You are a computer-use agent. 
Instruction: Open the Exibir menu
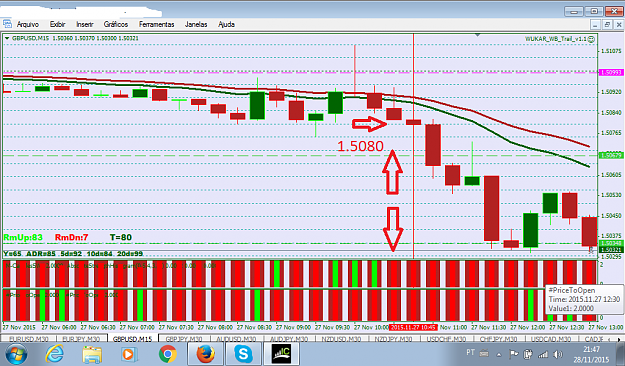tap(57, 24)
